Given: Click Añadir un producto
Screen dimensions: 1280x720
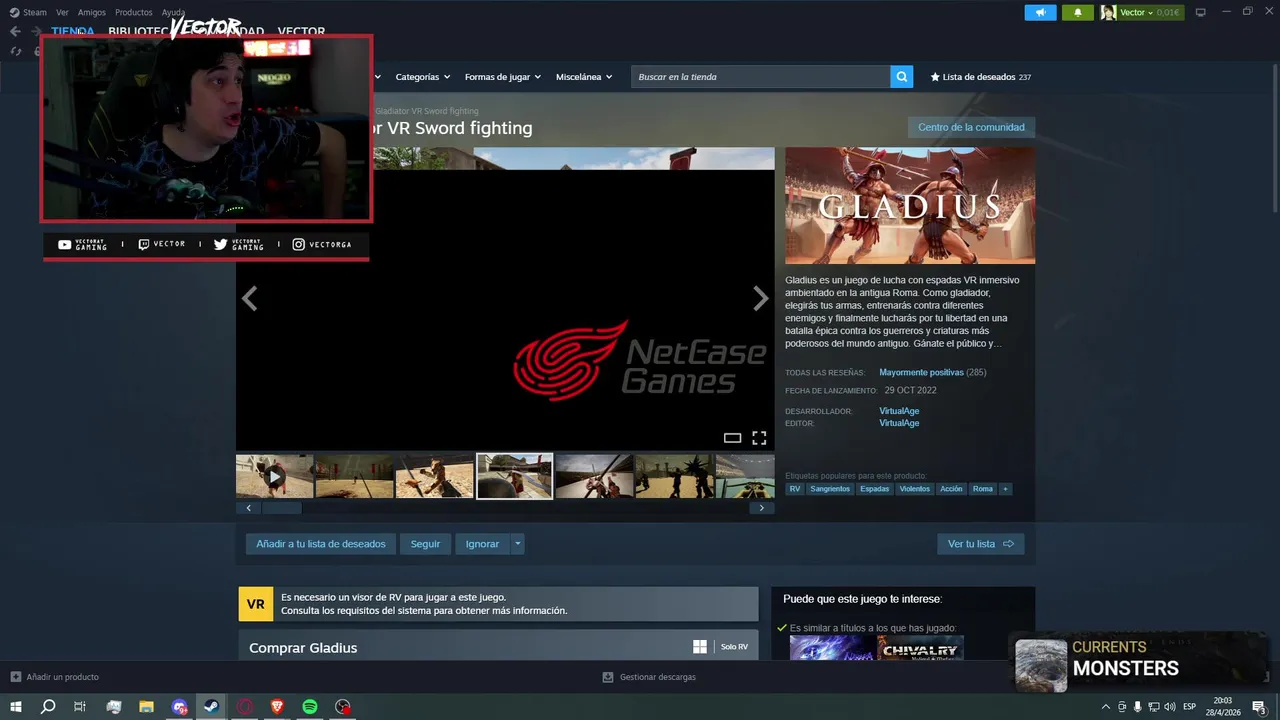Looking at the screenshot, I should coord(54,677).
